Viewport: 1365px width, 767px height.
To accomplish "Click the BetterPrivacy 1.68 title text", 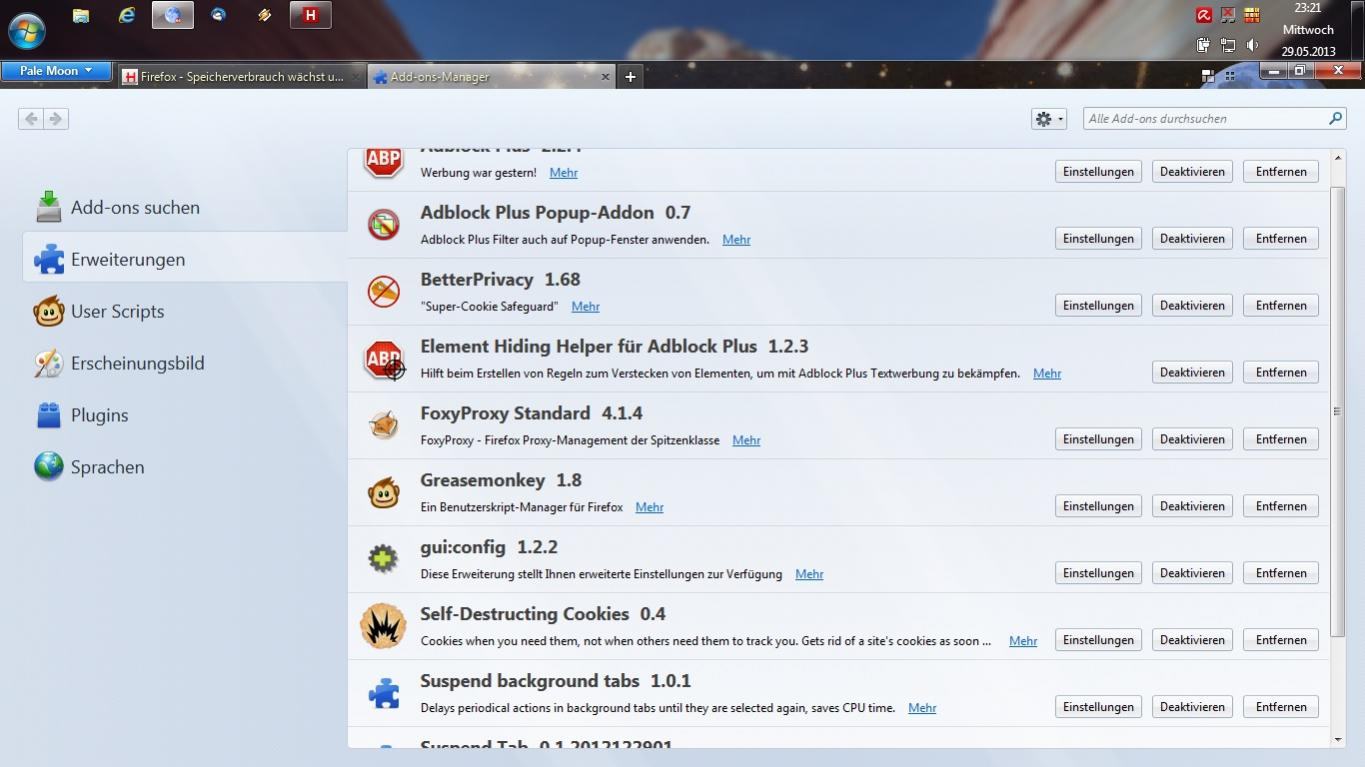I will 500,279.
